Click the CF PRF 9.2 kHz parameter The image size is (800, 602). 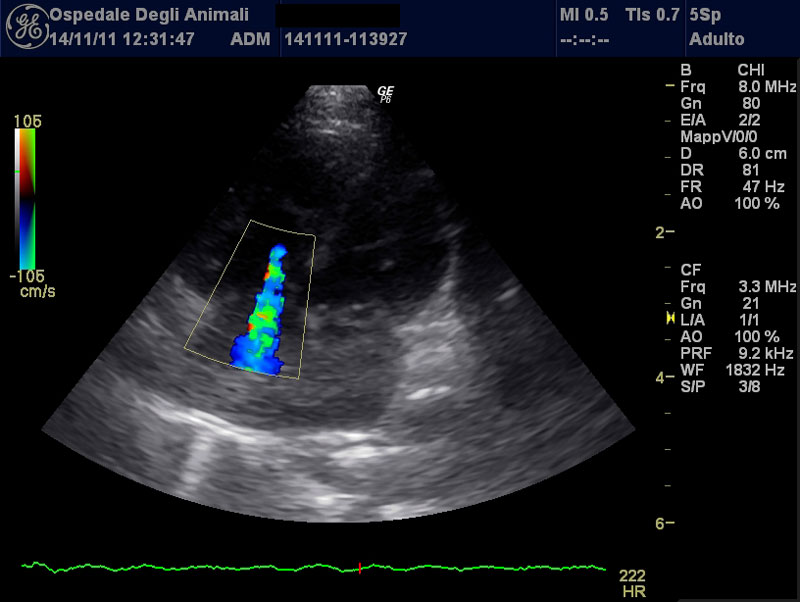[737, 353]
